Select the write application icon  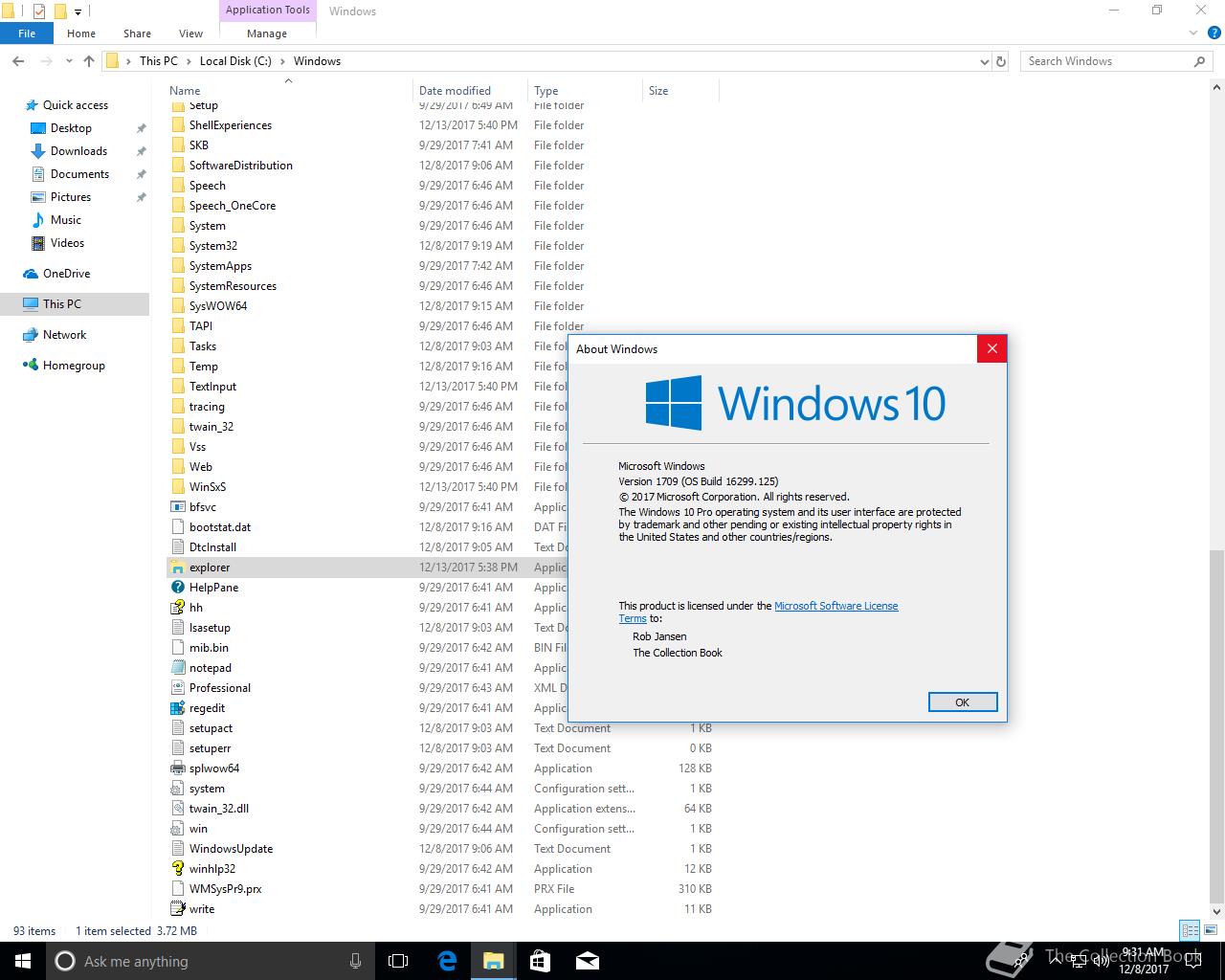[177, 909]
